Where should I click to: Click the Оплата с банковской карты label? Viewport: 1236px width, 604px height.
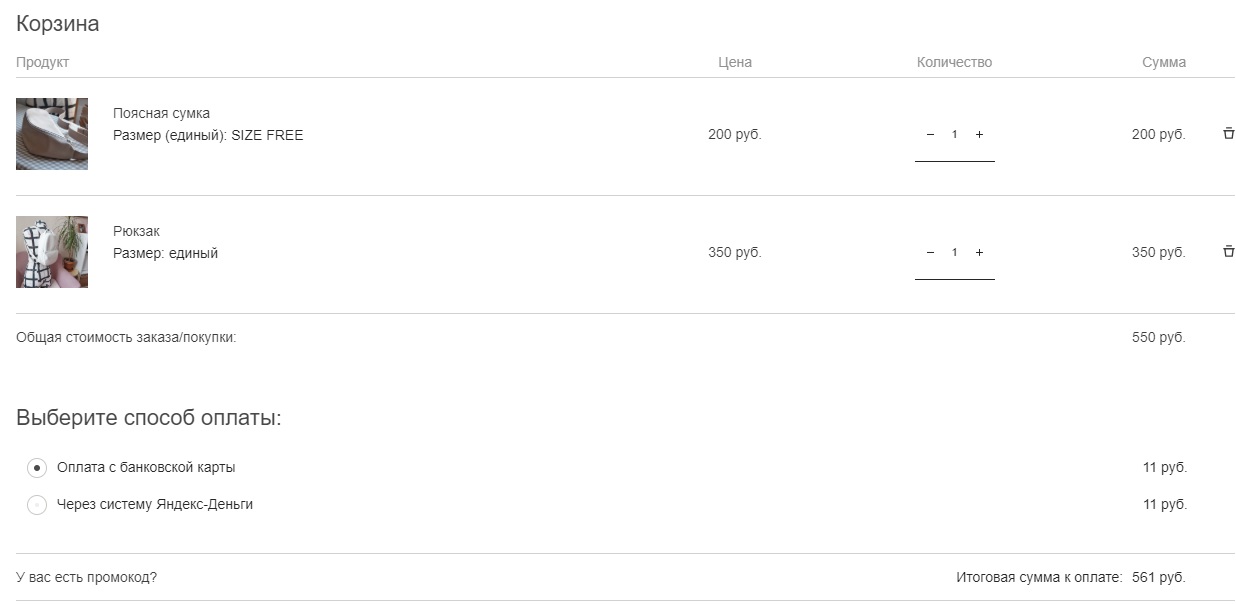pyautogui.click(x=146, y=467)
